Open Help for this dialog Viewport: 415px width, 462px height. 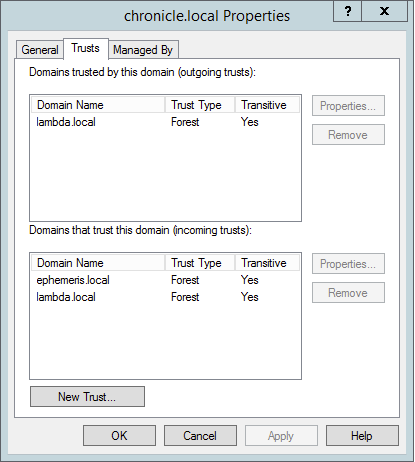pos(362,436)
